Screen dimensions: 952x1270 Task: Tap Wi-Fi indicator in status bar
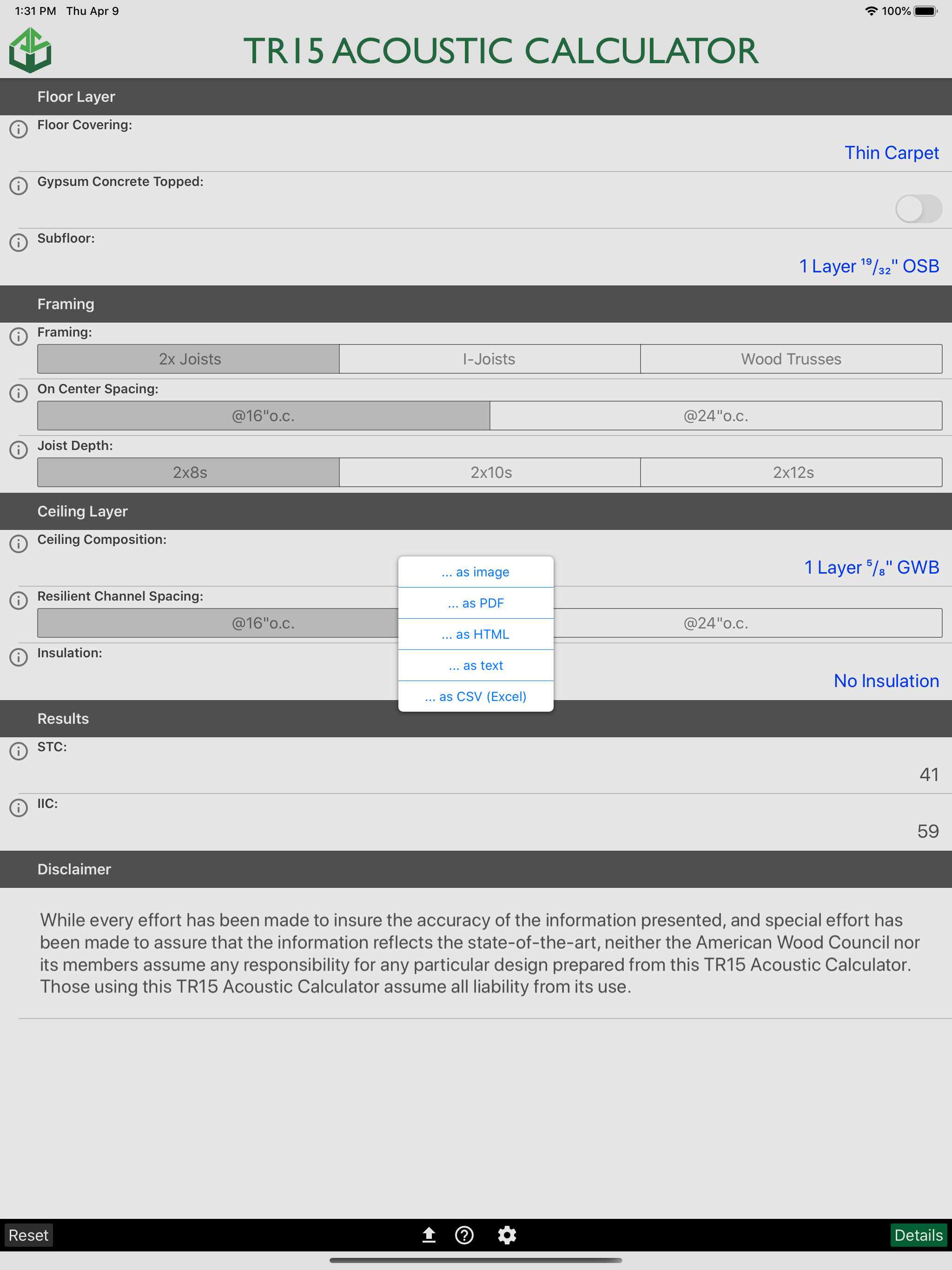tap(871, 11)
